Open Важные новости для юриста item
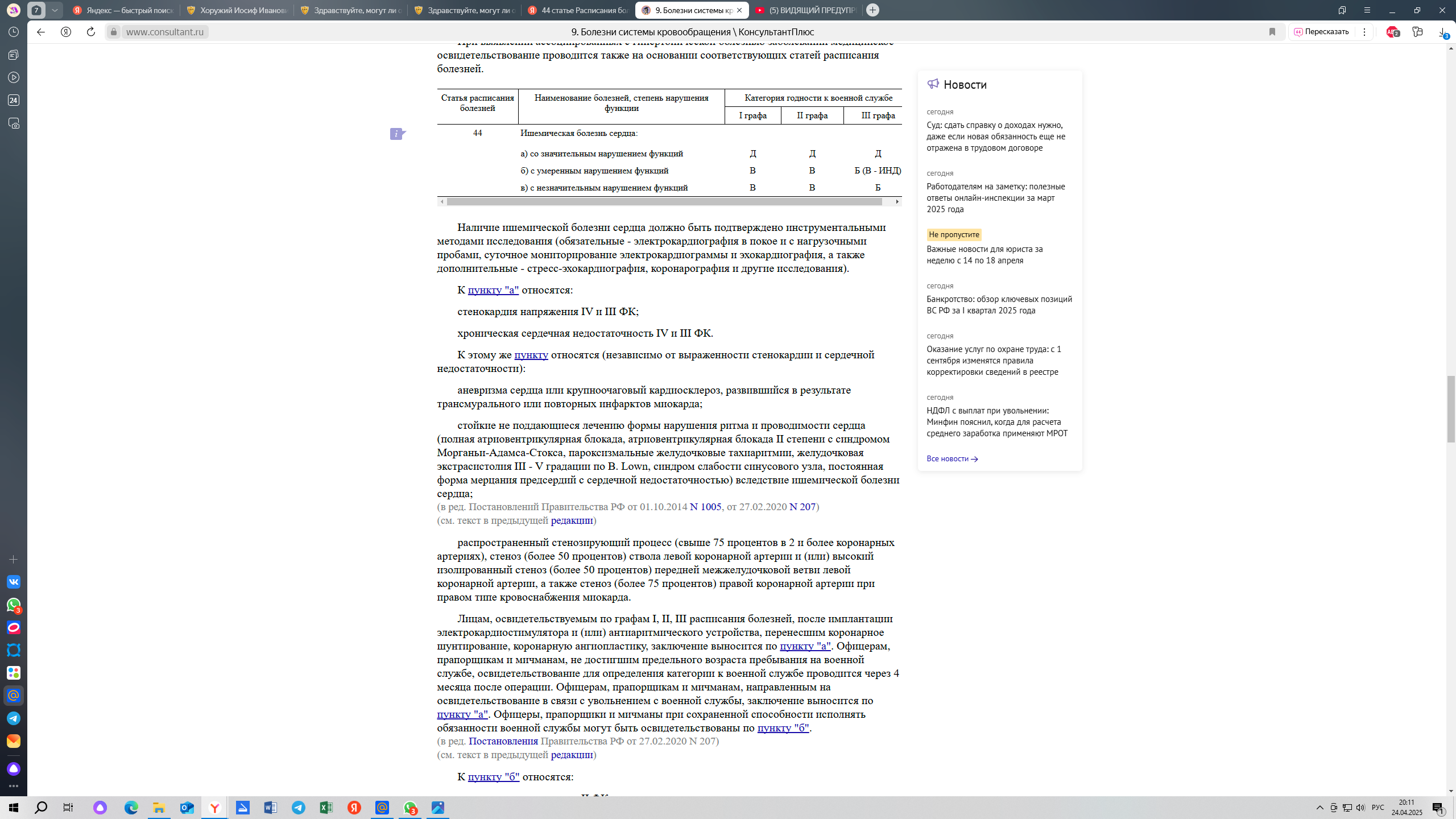The width and height of the screenshot is (1456, 819). pyautogui.click(x=985, y=255)
